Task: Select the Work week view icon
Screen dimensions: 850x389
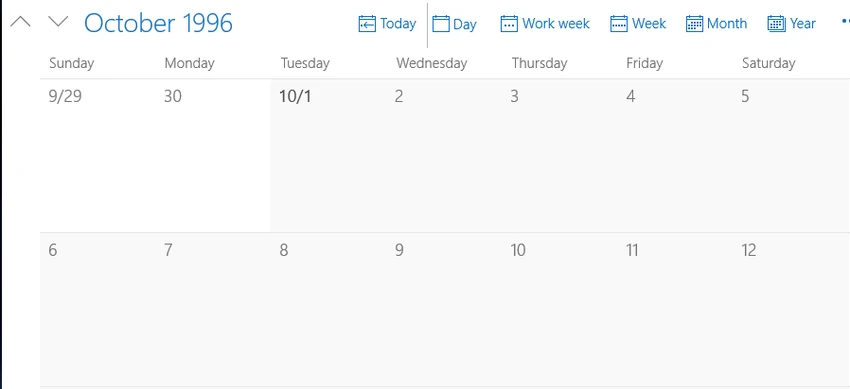Action: (x=509, y=24)
